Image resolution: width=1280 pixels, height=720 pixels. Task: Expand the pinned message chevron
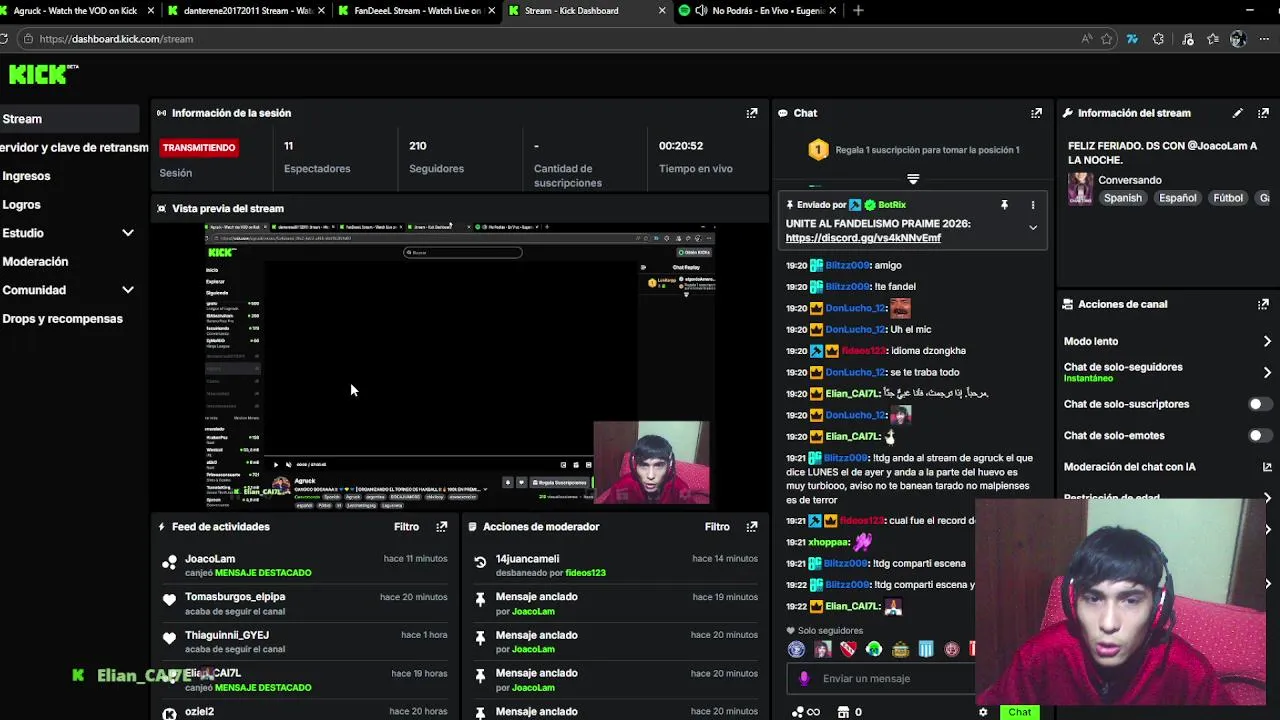click(1033, 228)
